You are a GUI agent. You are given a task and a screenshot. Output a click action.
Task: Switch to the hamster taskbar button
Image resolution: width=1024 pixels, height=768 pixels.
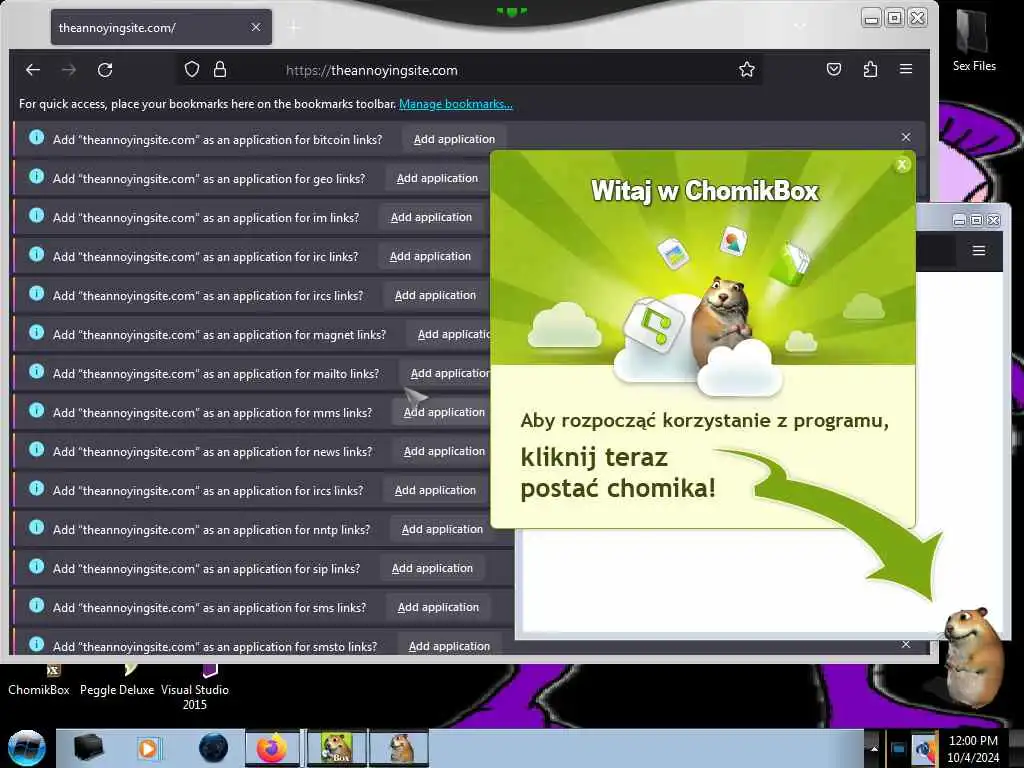click(400, 748)
